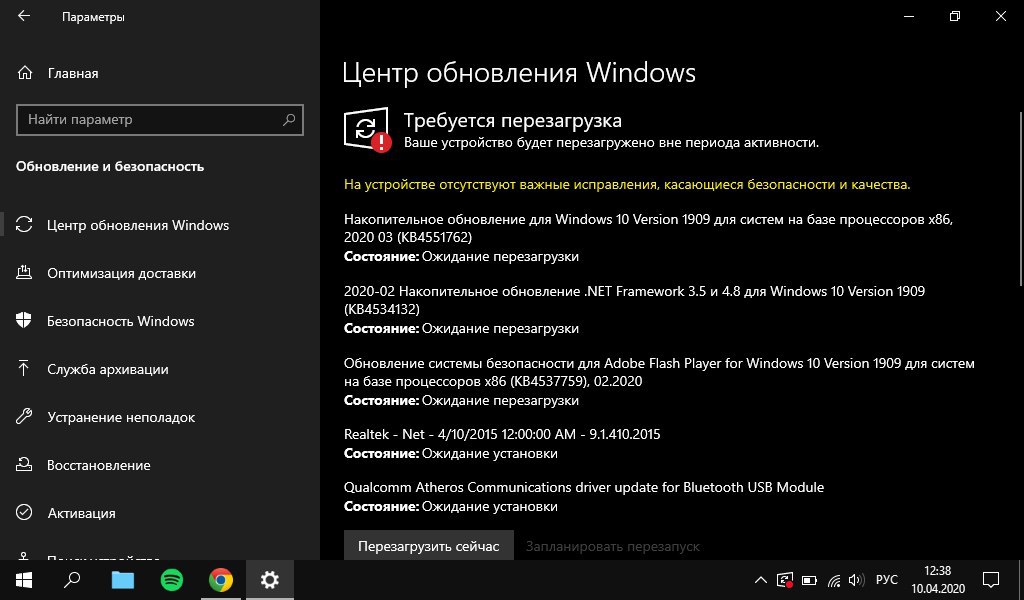The width and height of the screenshot is (1024, 600).
Task: Open the Главная home page
Action: tap(72, 73)
